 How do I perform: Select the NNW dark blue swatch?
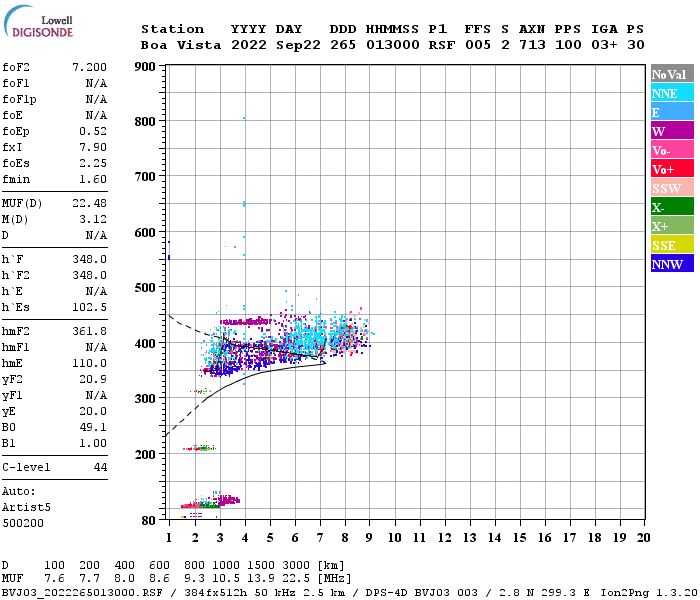click(672, 263)
